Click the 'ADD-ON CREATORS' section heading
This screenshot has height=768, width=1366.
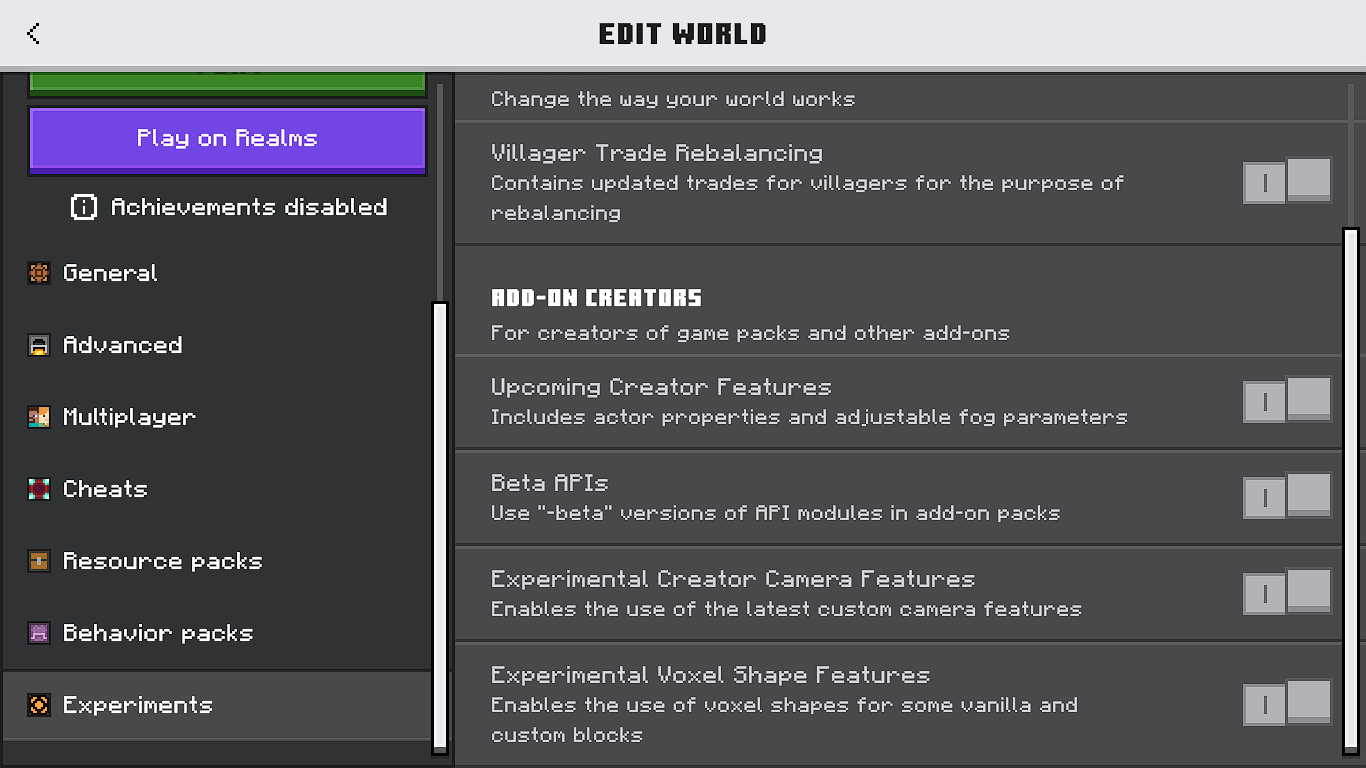tap(596, 298)
